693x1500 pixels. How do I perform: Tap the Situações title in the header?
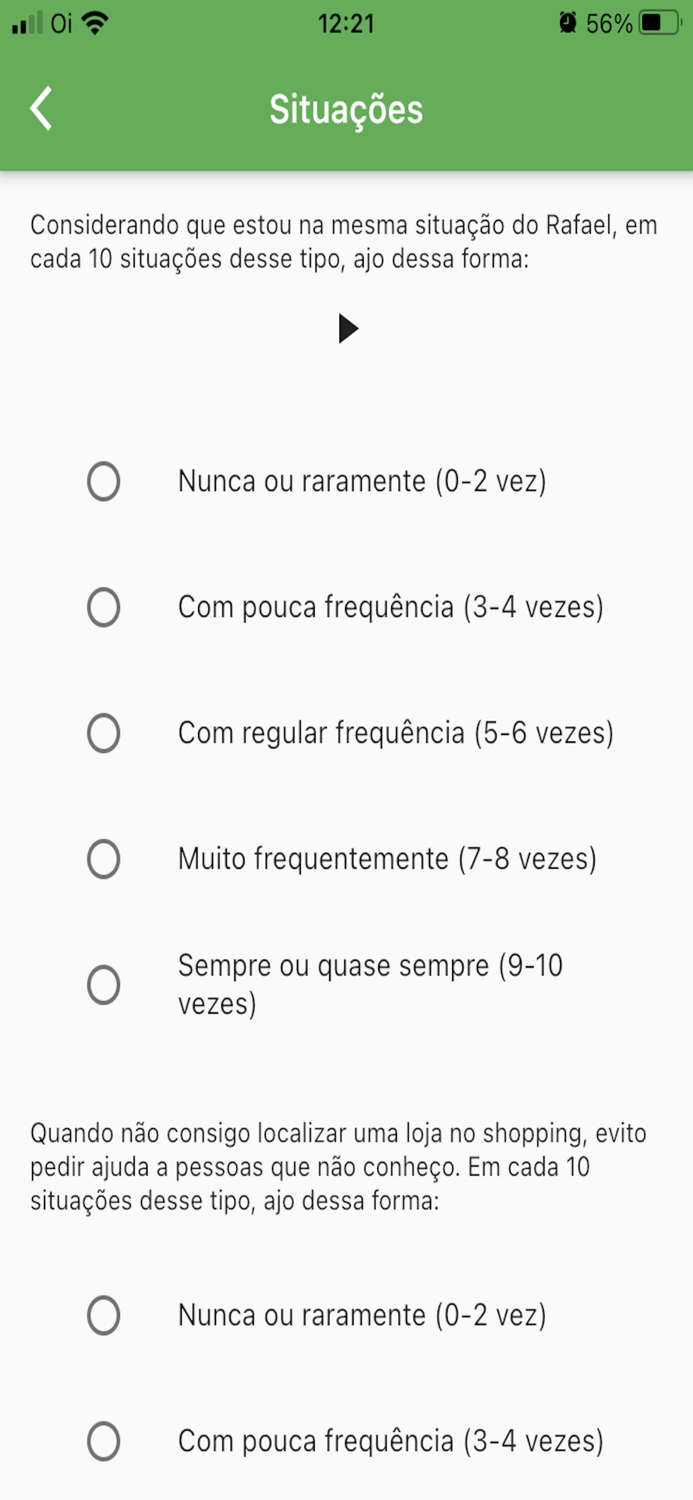[346, 108]
